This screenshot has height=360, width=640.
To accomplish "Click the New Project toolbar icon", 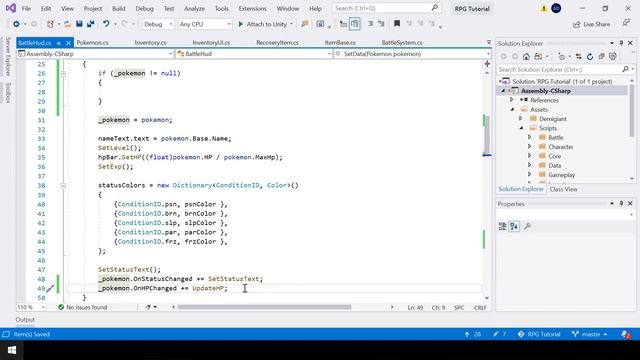I will coord(50,24).
